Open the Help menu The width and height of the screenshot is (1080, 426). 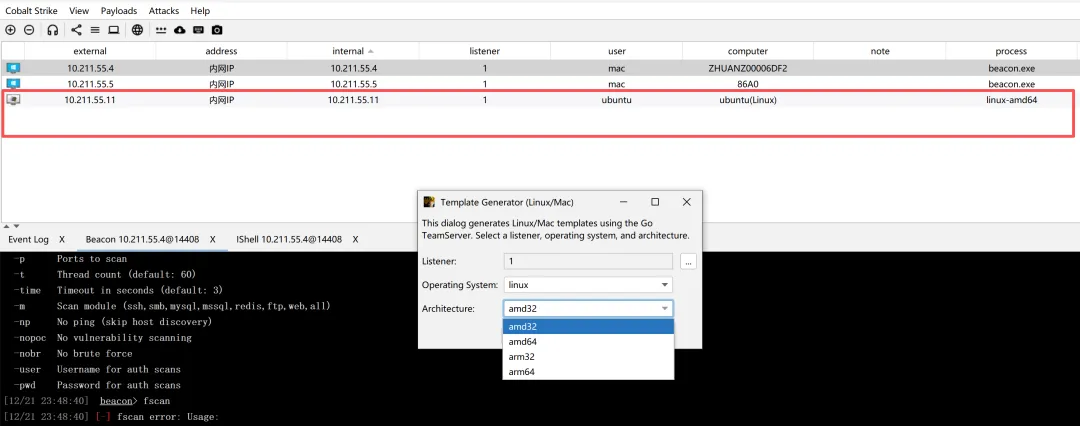[x=200, y=11]
